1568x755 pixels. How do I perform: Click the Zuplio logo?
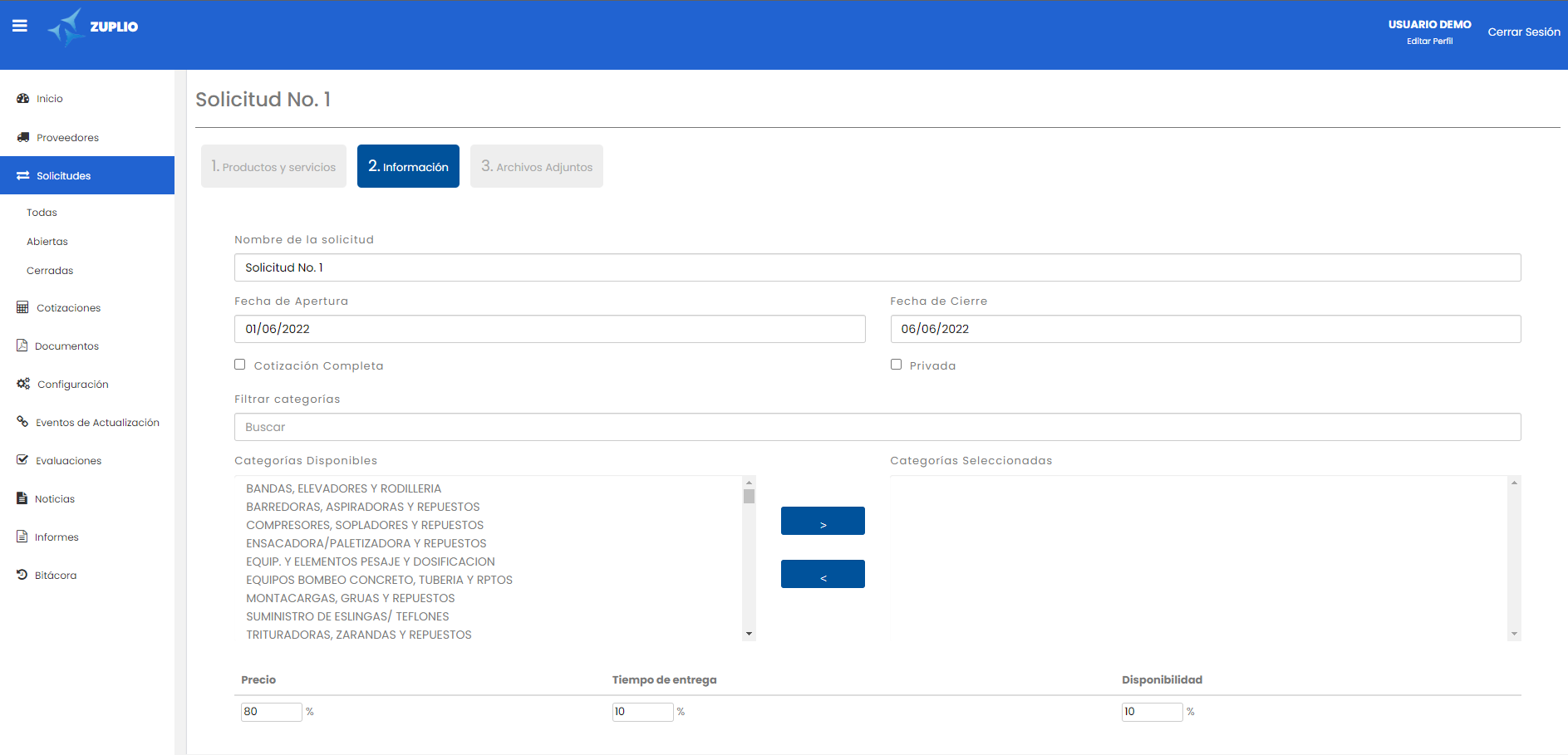point(92,27)
